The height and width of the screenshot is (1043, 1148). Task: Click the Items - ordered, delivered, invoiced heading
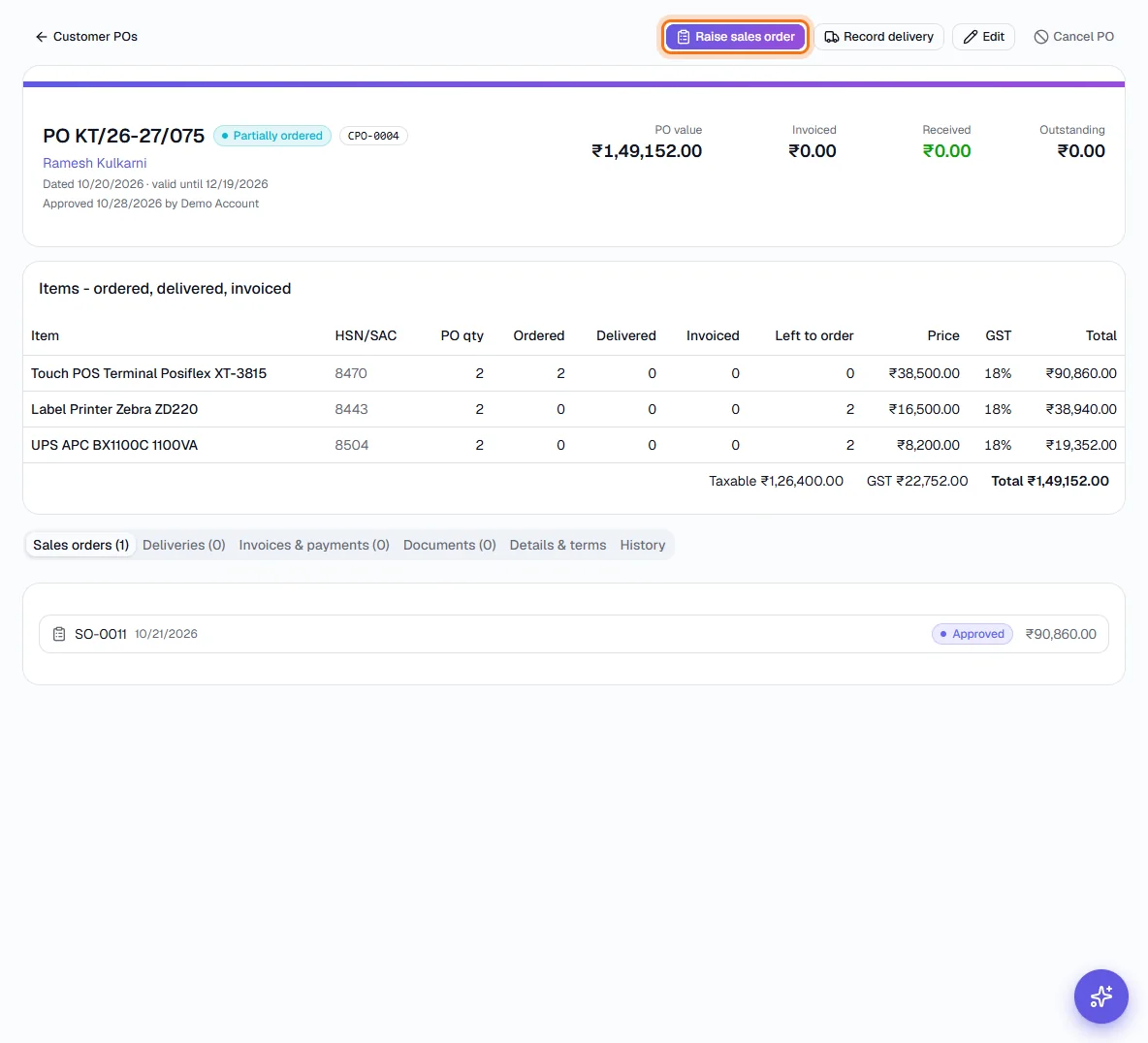165,289
